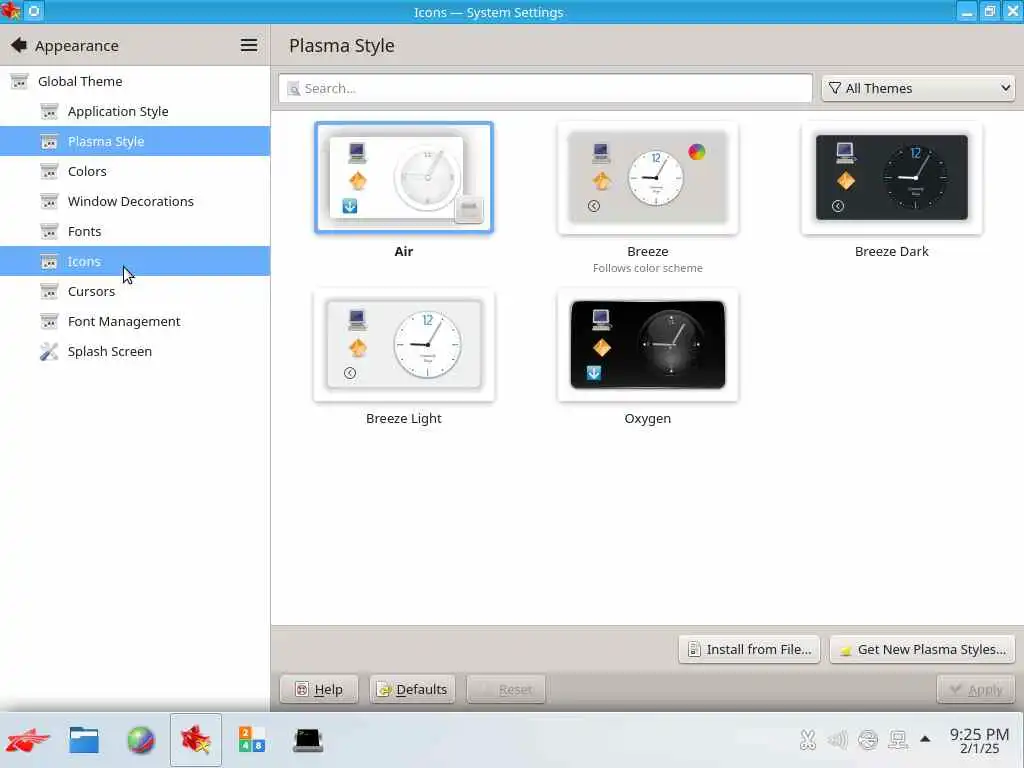Image resolution: width=1024 pixels, height=768 pixels.
Task: Click the window pin icon in the titlebar
Action: pyautogui.click(x=34, y=12)
